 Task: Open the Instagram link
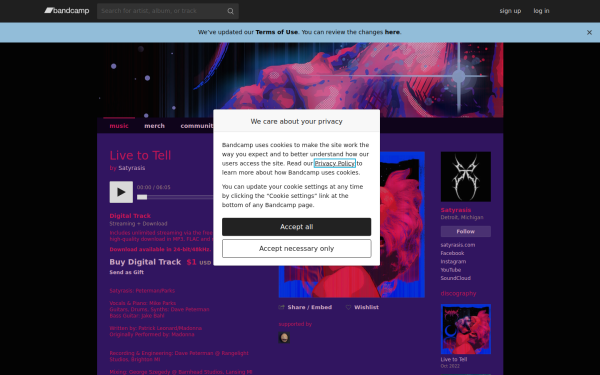pos(453,262)
